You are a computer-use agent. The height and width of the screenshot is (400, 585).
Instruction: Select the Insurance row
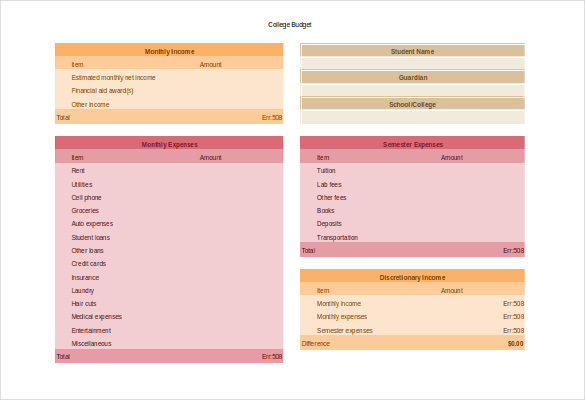[x=169, y=277]
